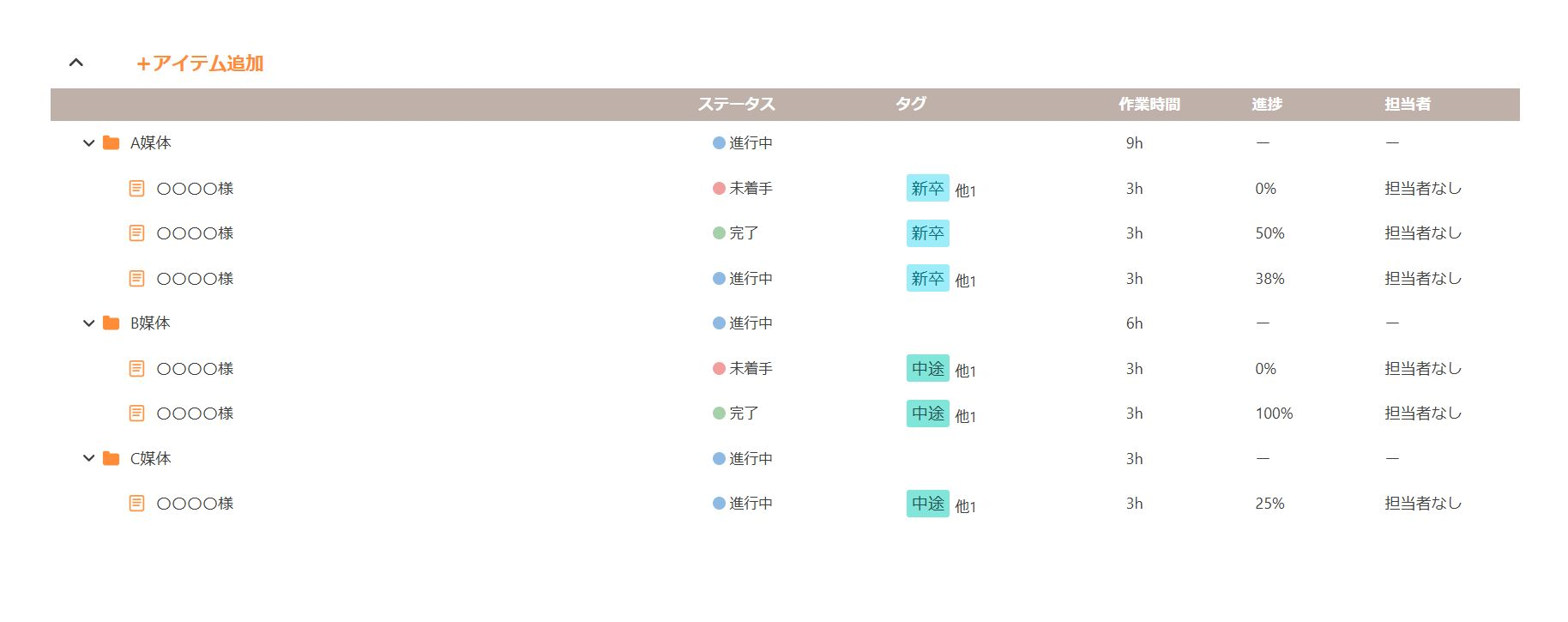Collapse the whole list with top chevron
The image size is (1568, 622).
pyautogui.click(x=76, y=63)
